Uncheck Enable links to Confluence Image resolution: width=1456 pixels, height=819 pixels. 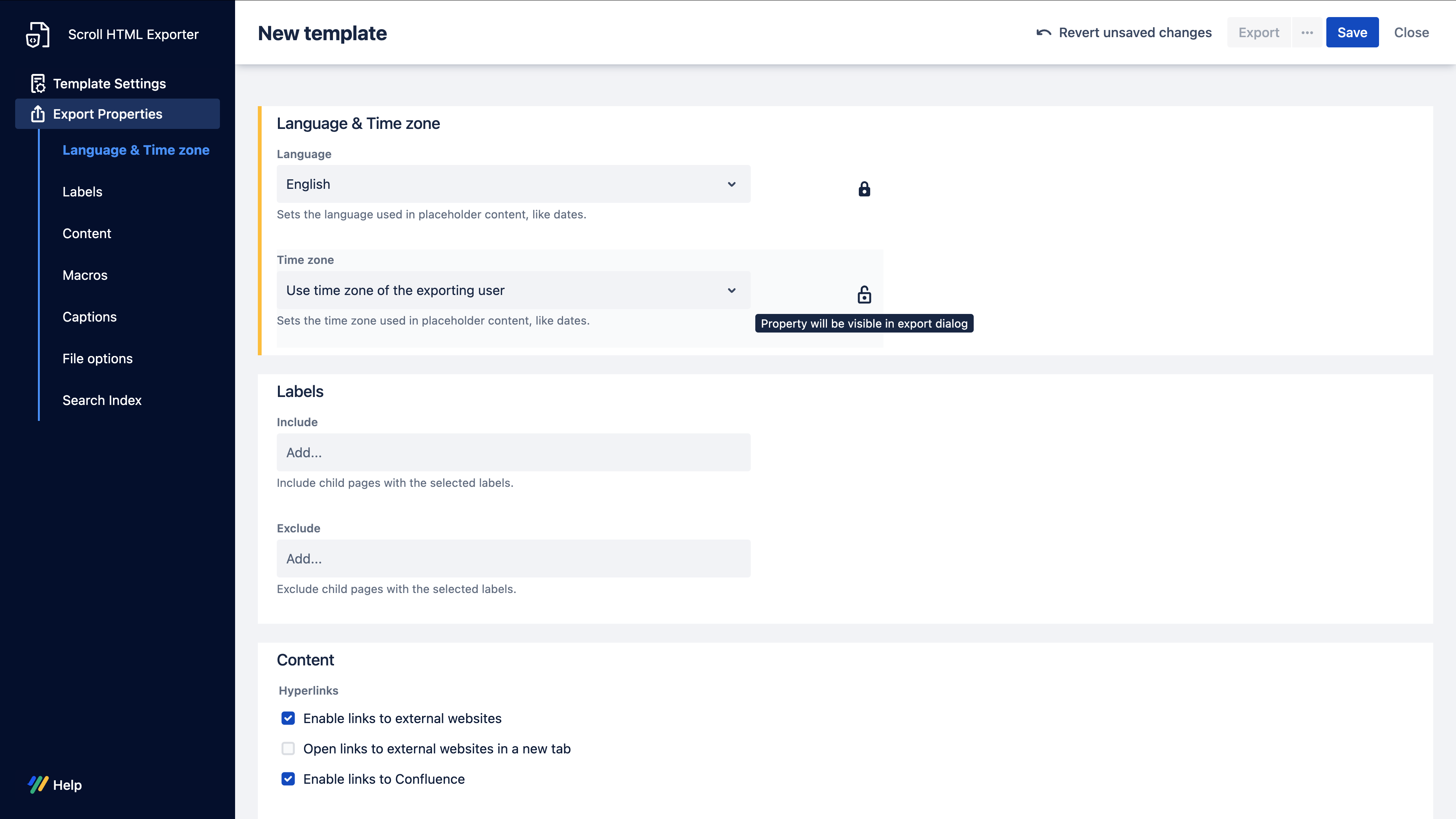tap(288, 779)
